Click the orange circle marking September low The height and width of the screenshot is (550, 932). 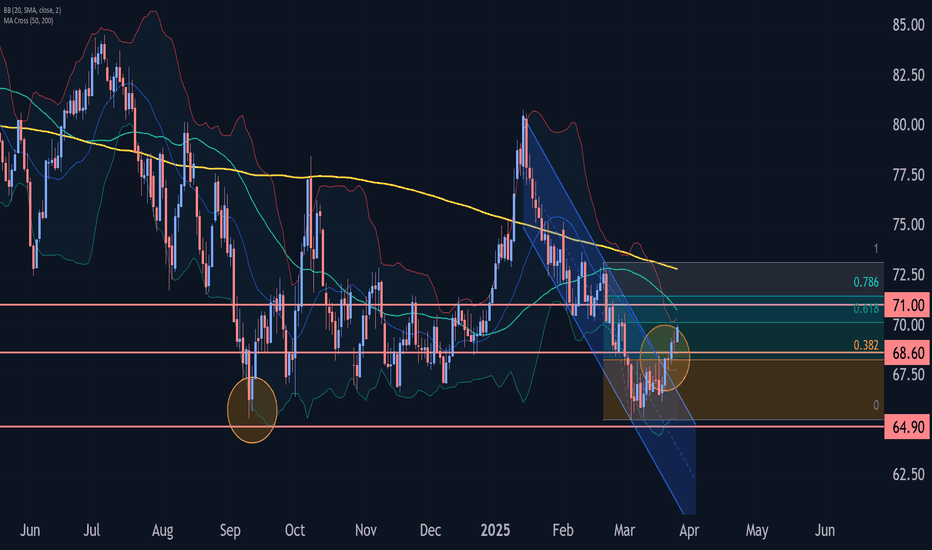point(252,410)
